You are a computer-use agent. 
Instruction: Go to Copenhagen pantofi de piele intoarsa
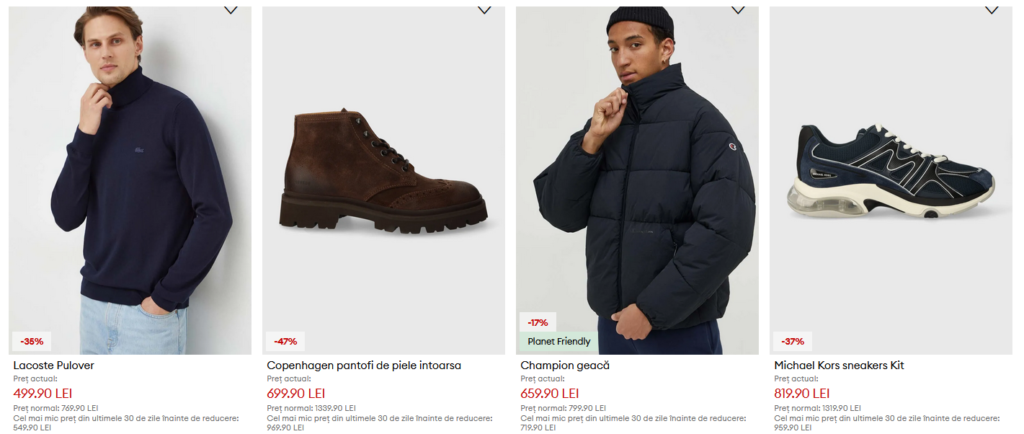click(x=364, y=366)
